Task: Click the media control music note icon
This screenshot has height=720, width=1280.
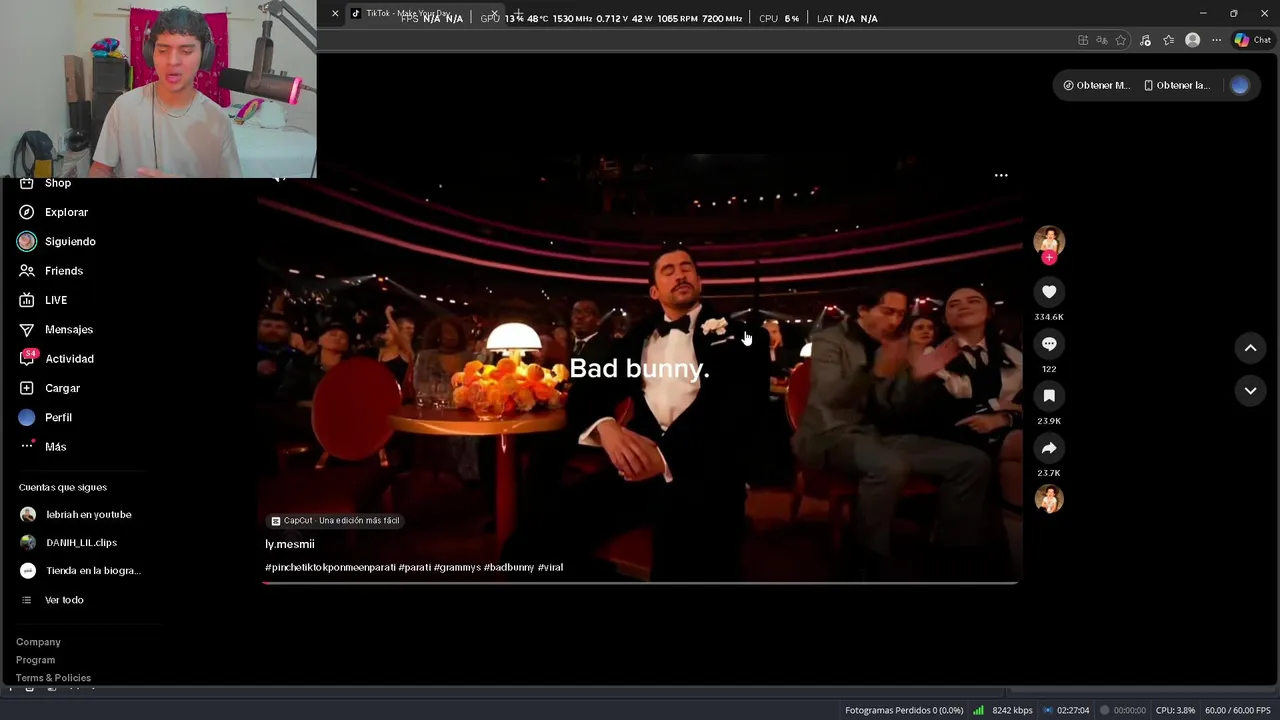Action: (1145, 40)
